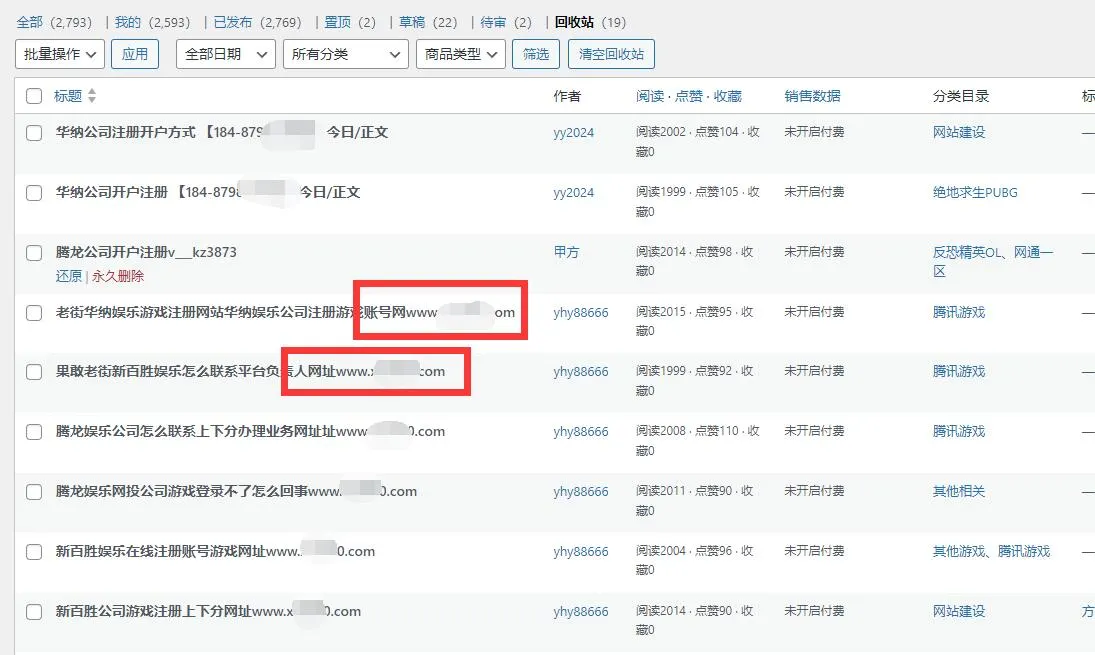Open the 商品类型 dropdown

461,54
